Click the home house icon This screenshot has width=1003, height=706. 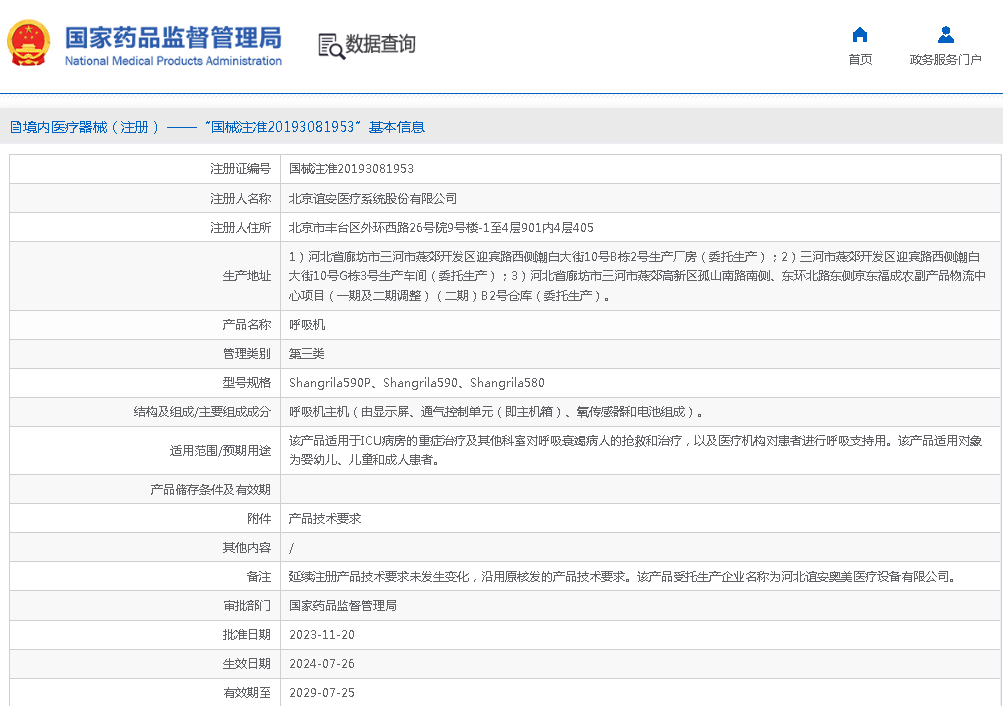click(x=859, y=35)
